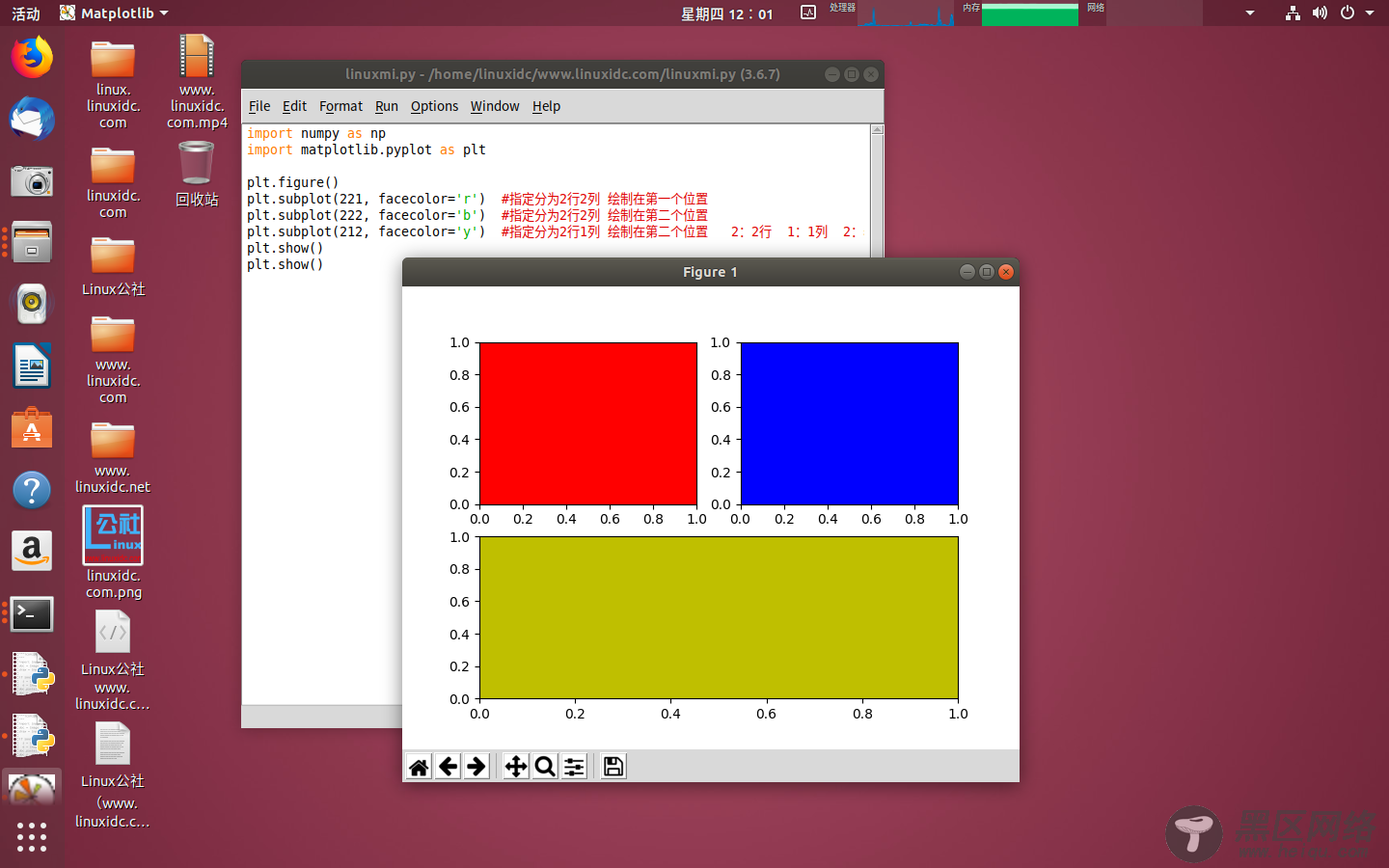Select the www.linuxidc.com desktop folder
The image size is (1389, 868).
pyautogui.click(x=113, y=360)
